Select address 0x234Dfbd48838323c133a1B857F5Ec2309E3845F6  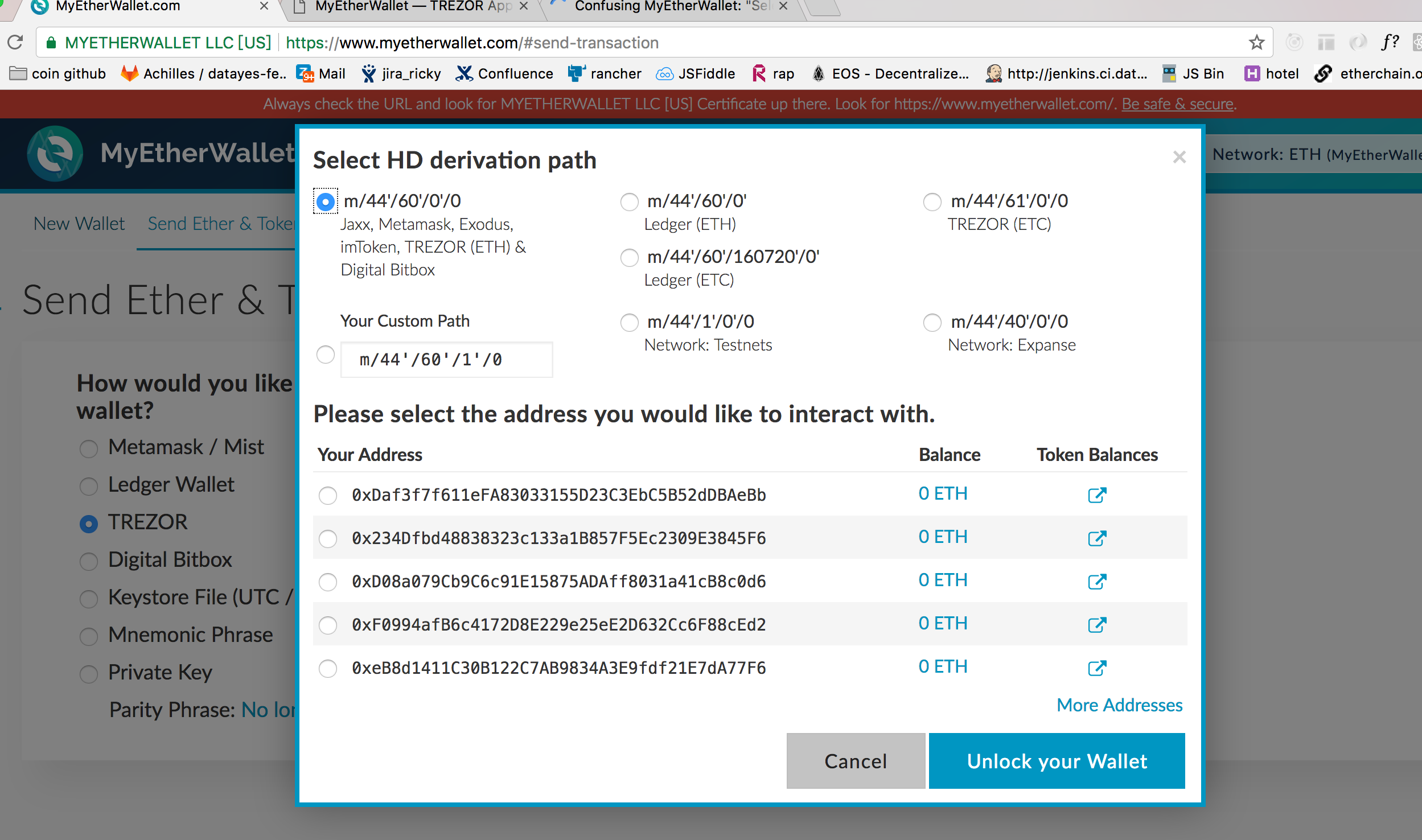tap(327, 538)
